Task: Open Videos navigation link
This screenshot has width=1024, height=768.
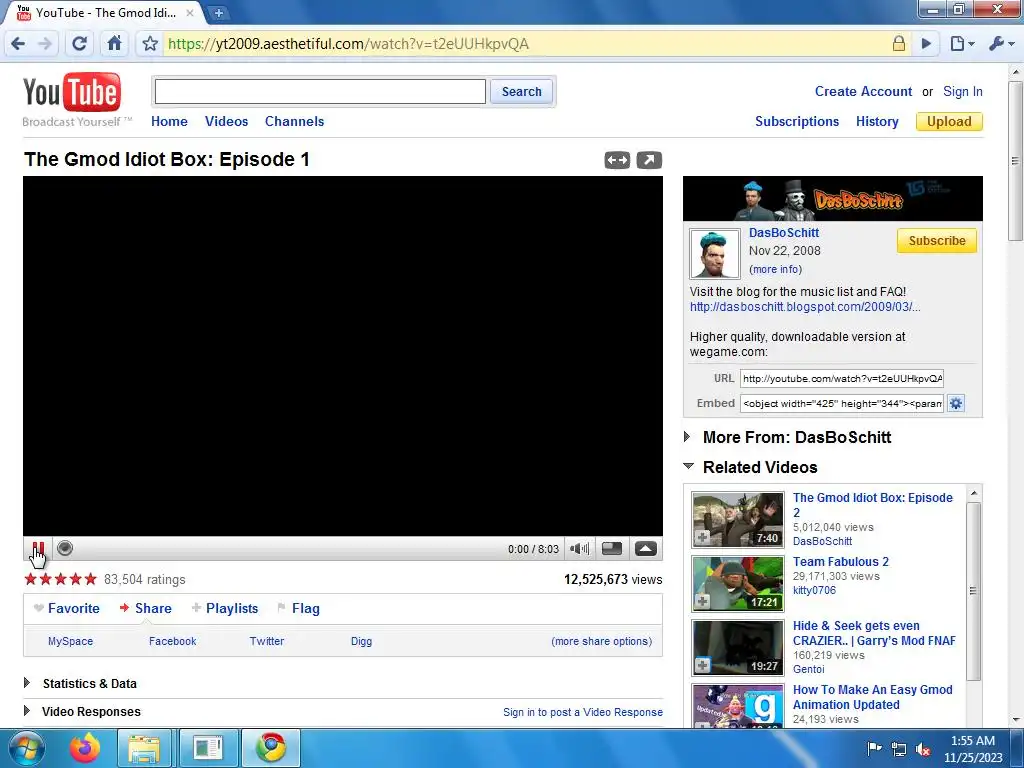Action: pyautogui.click(x=227, y=121)
